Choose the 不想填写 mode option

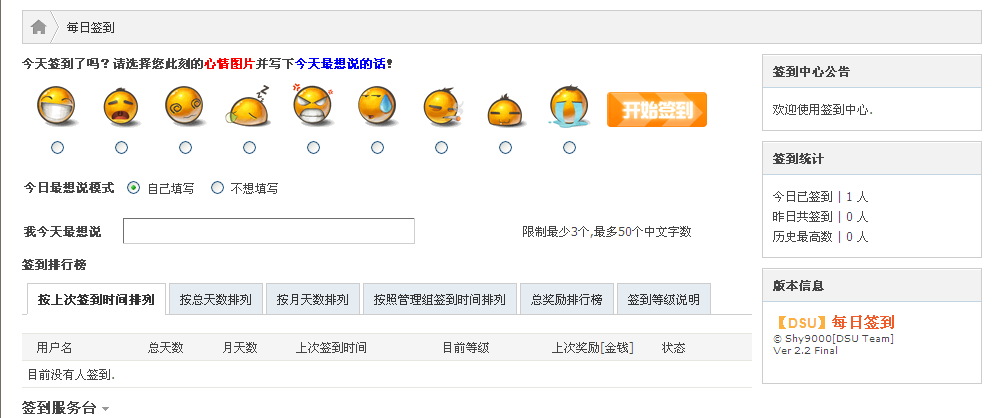(217, 188)
